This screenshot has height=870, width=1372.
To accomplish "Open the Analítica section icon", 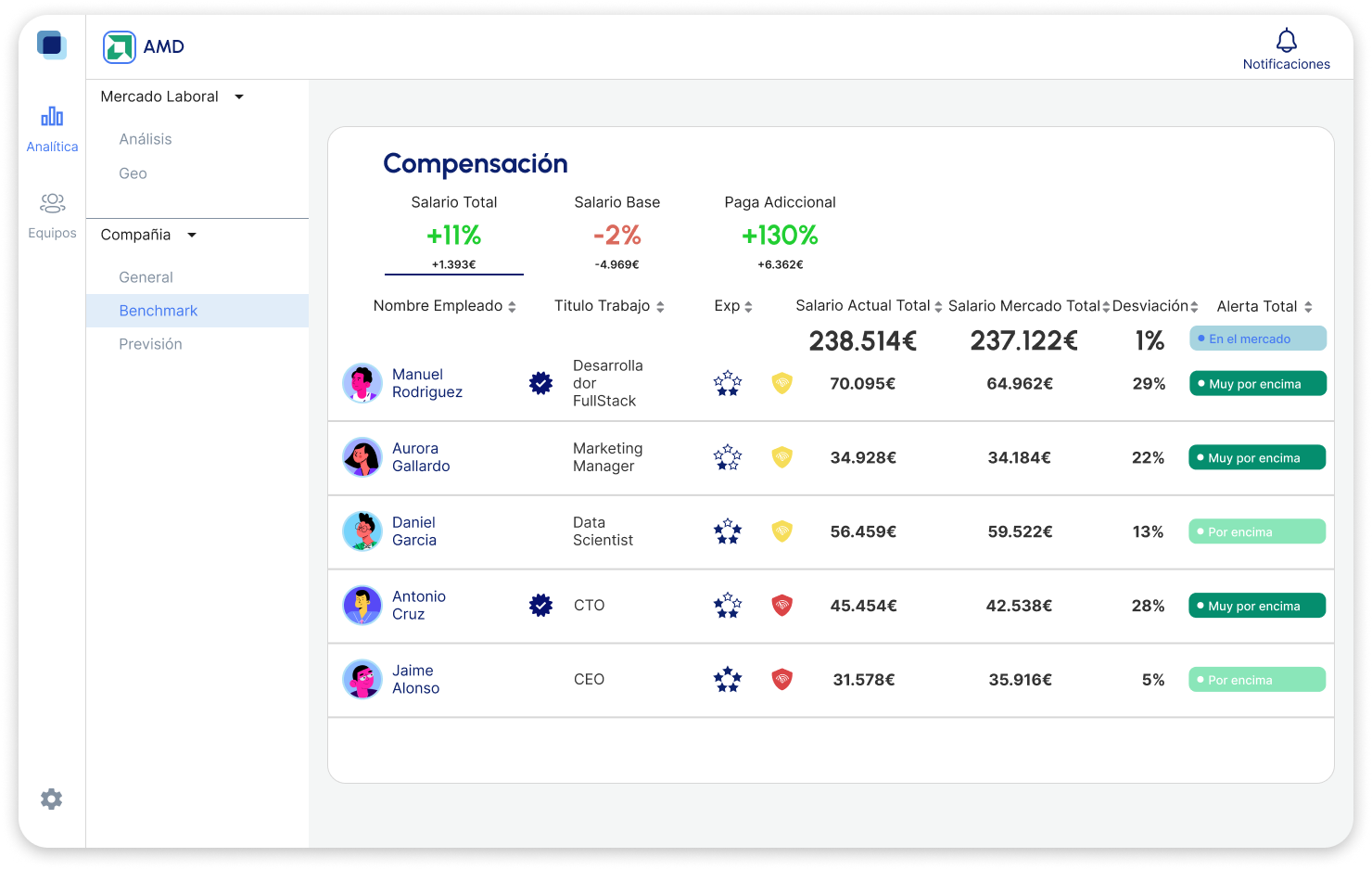I will click(x=52, y=117).
